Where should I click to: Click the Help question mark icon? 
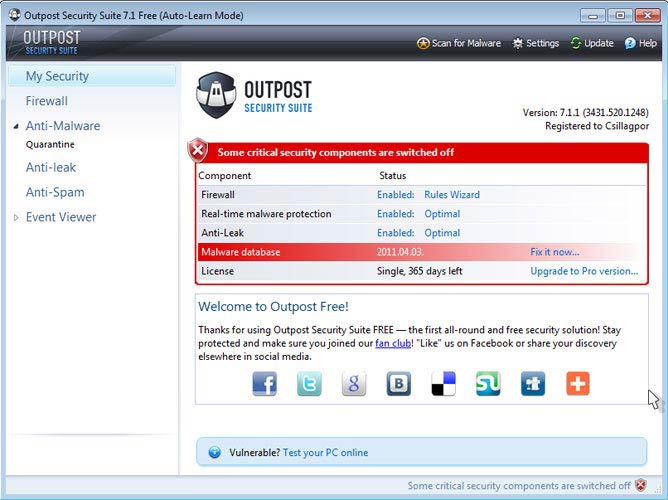coord(630,43)
